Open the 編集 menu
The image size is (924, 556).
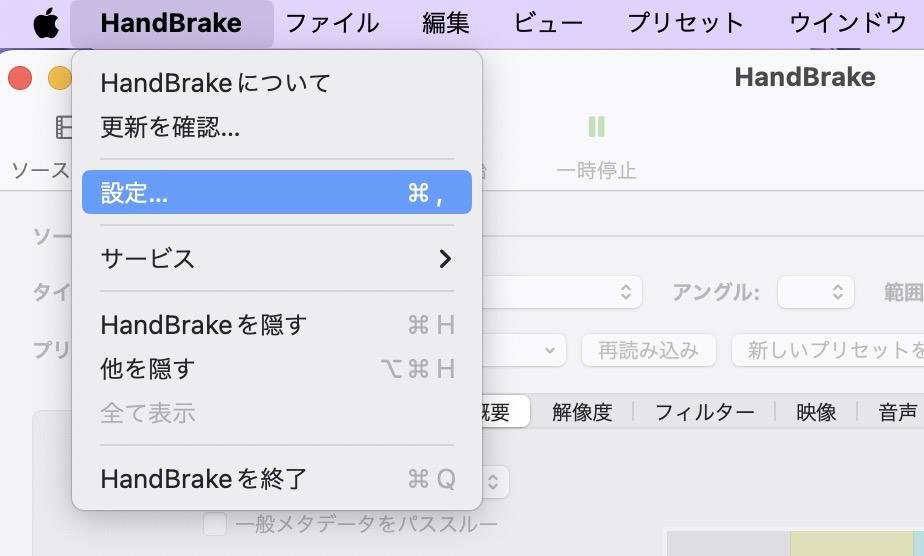[x=446, y=23]
